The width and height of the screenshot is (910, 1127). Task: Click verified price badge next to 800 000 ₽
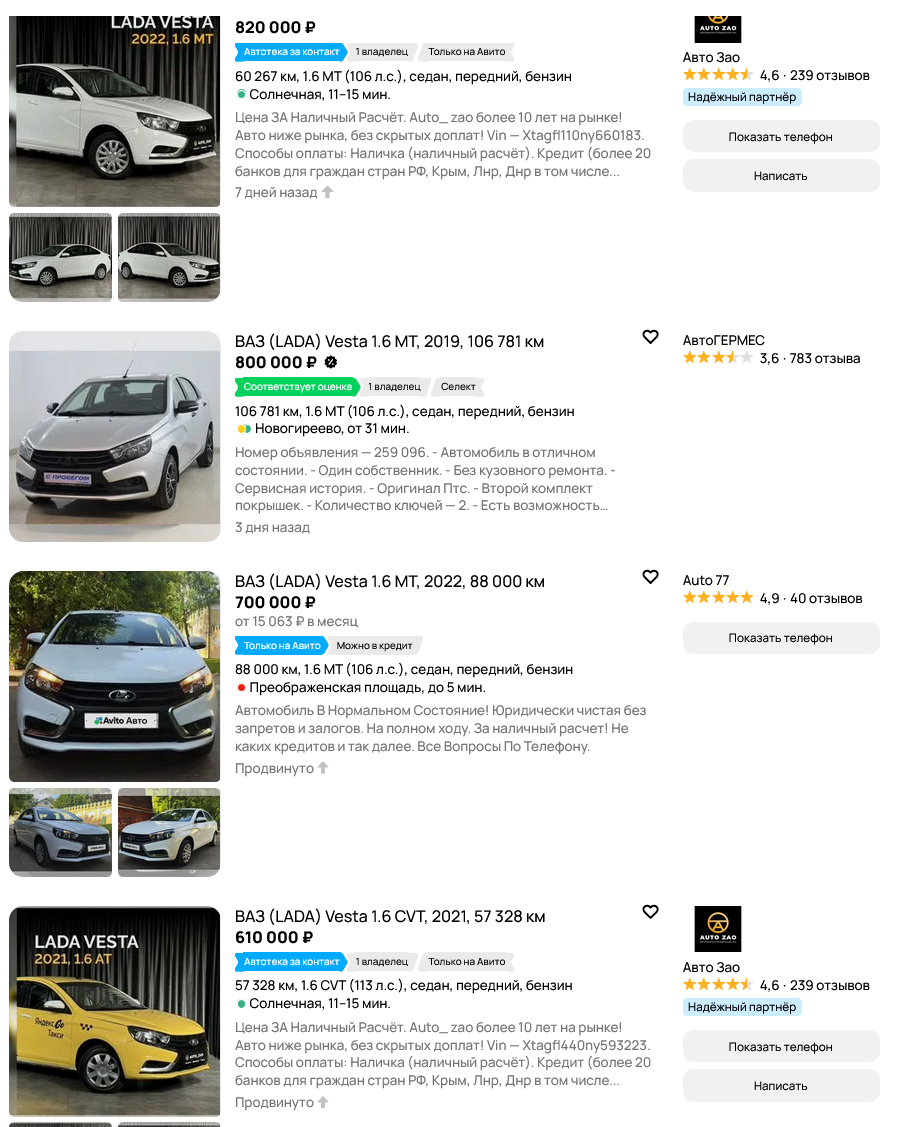click(331, 362)
